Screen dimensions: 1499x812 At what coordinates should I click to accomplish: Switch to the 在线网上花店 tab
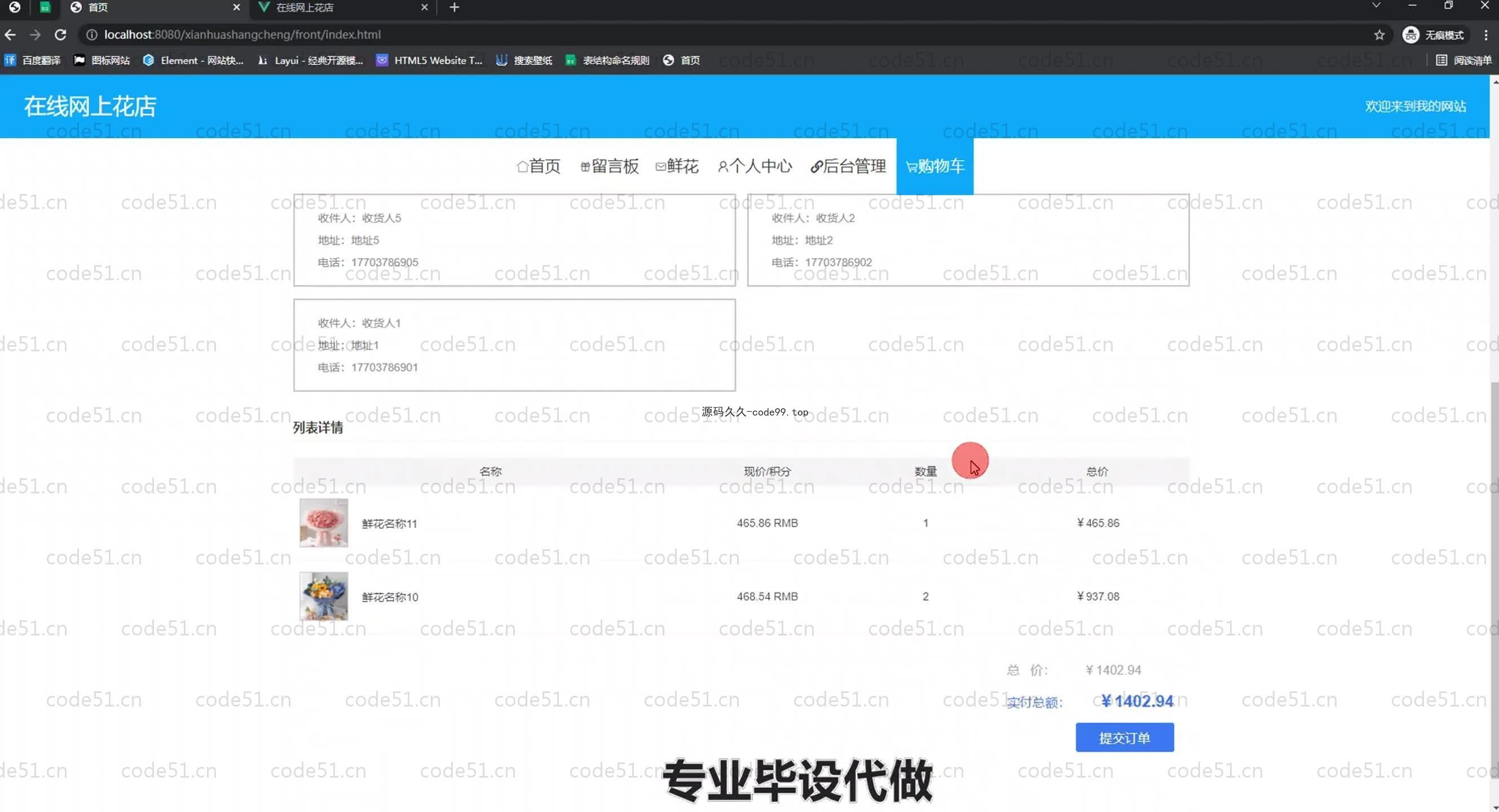343,7
